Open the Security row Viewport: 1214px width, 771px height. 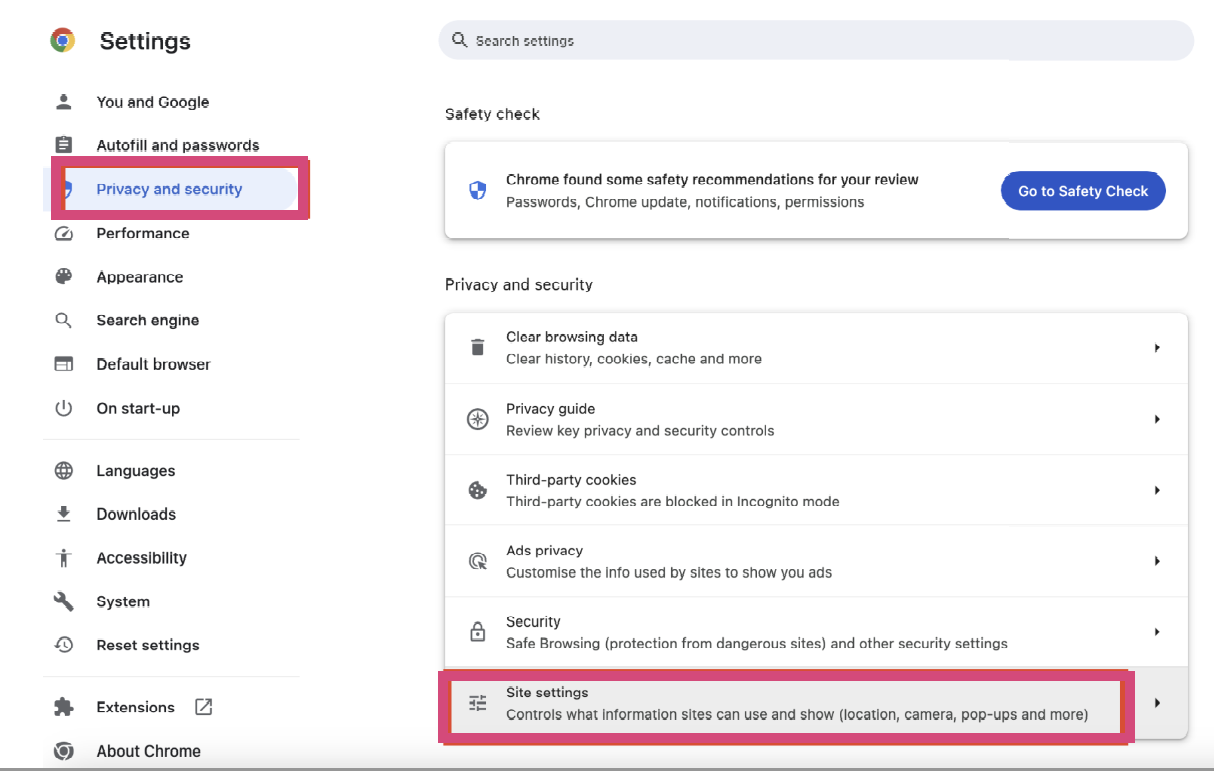(816, 632)
